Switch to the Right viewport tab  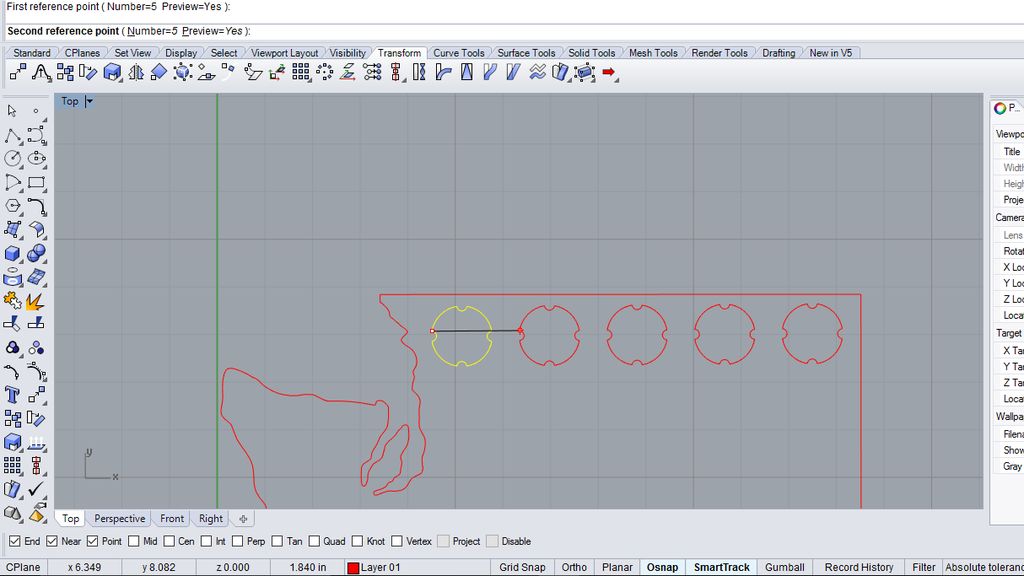[x=210, y=519]
